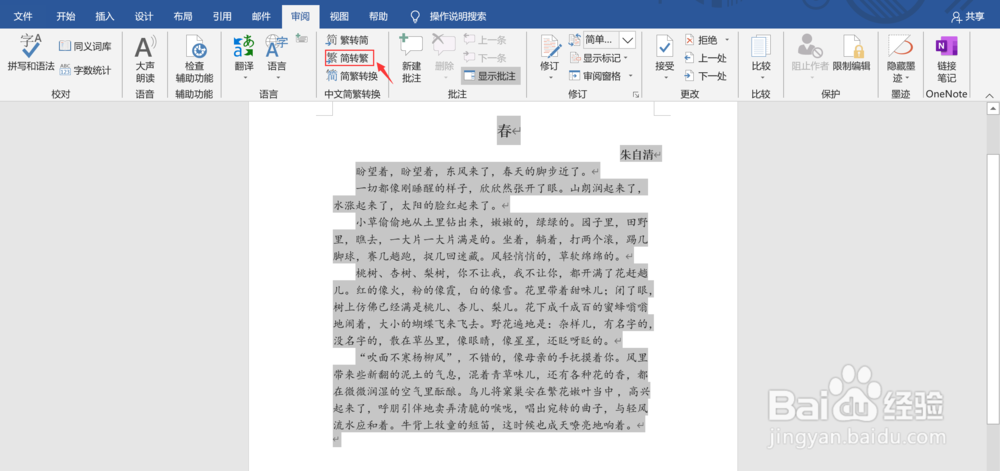
Task: Open the 翻译 translate tool
Action: [244, 59]
